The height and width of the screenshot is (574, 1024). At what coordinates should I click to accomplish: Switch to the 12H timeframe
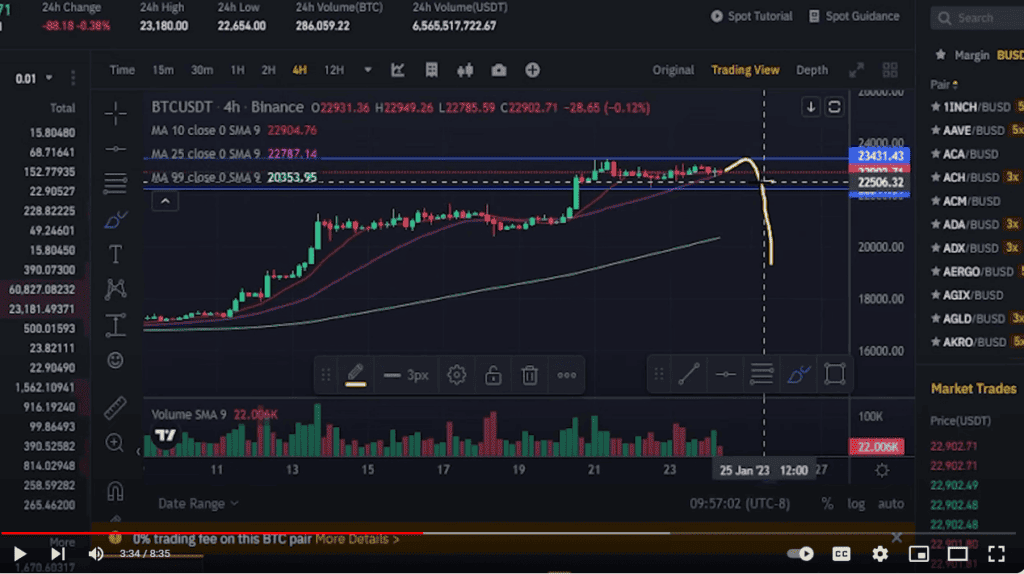(x=334, y=70)
